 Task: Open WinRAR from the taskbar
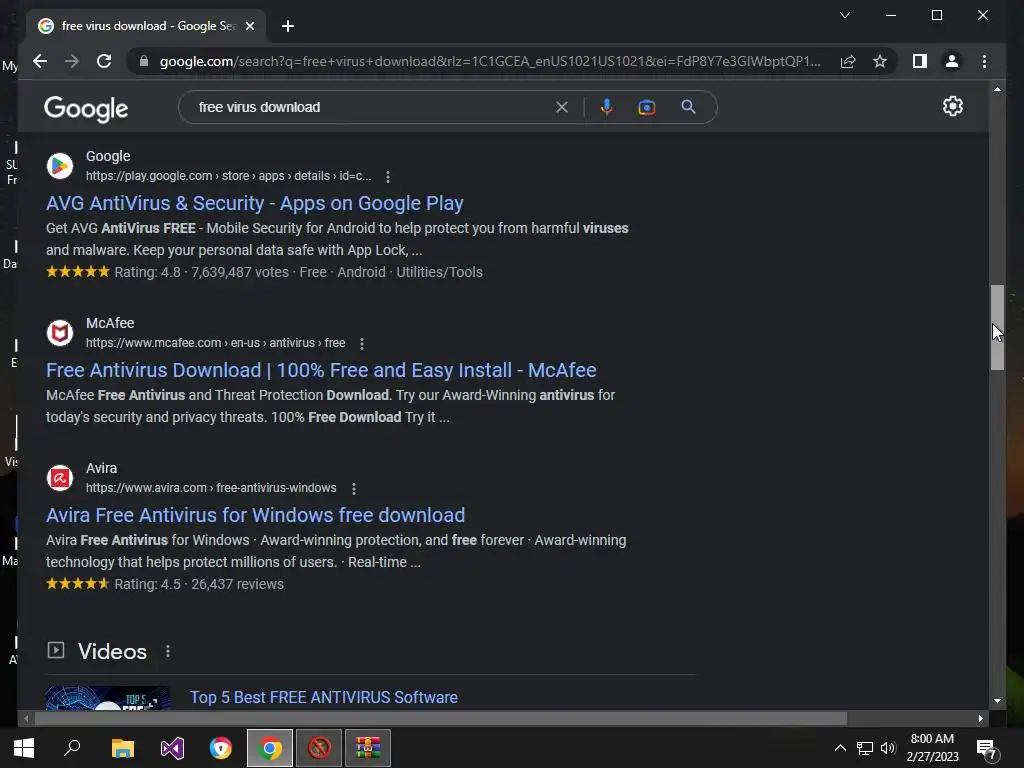(368, 748)
